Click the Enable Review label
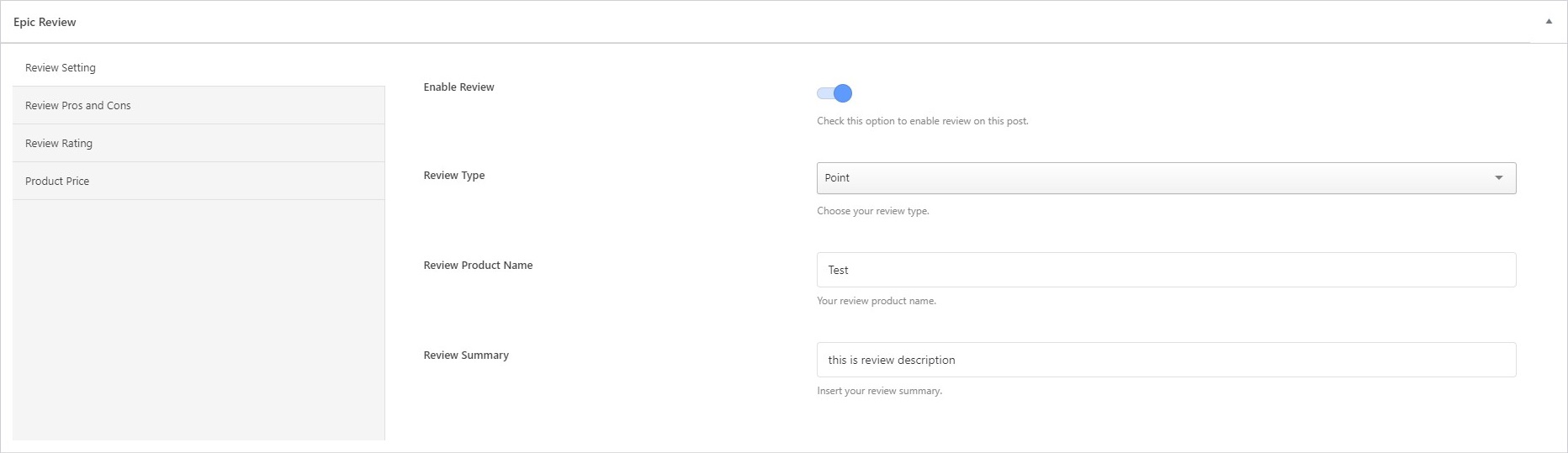The height and width of the screenshot is (453, 1568). click(x=458, y=87)
